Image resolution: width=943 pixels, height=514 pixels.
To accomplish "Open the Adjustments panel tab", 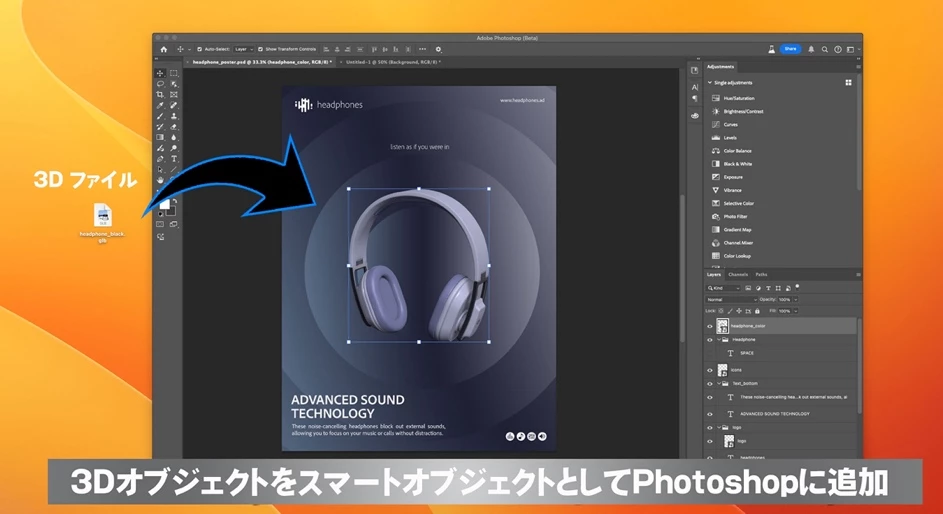I will 720,67.
